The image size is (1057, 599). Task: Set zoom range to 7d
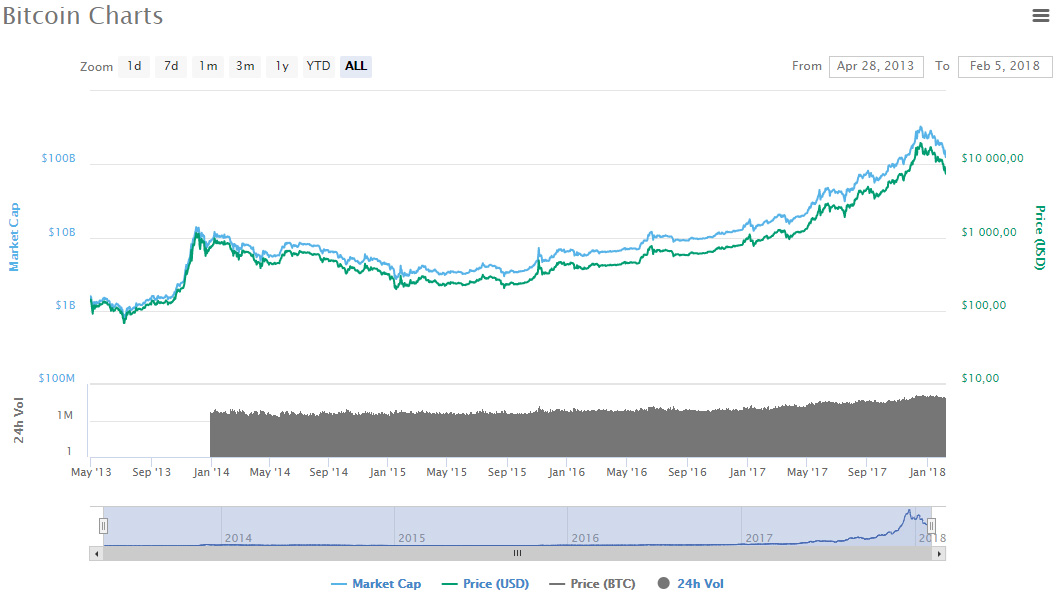(x=171, y=66)
